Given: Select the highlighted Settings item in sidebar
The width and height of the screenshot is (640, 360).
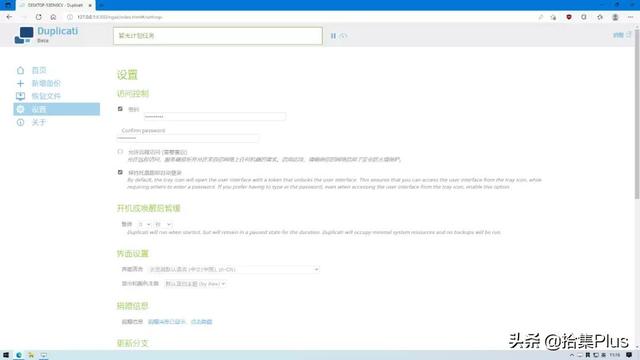Looking at the screenshot, I should coord(56,109).
